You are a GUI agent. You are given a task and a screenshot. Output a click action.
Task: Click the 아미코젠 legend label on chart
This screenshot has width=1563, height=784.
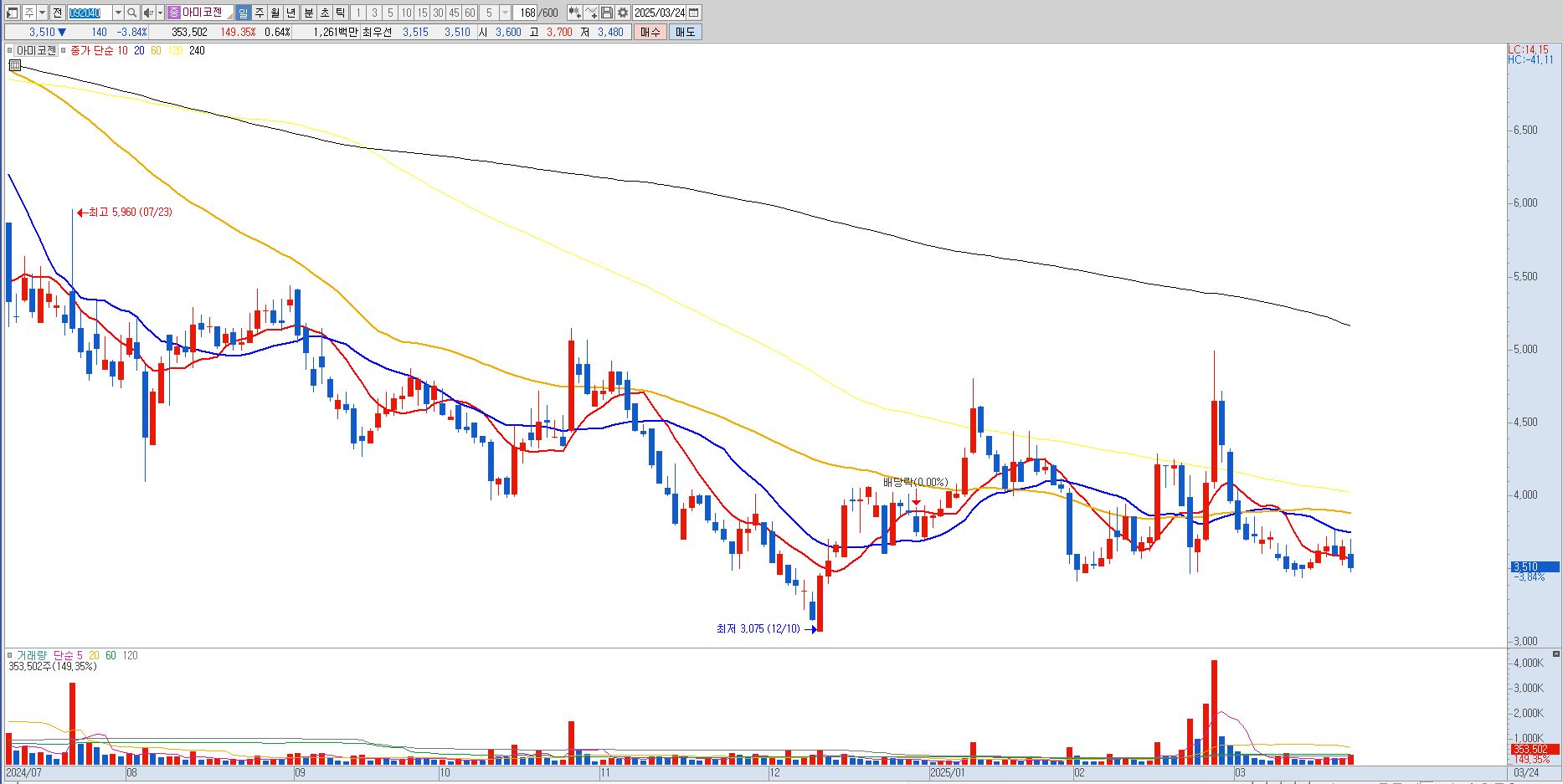click(37, 50)
